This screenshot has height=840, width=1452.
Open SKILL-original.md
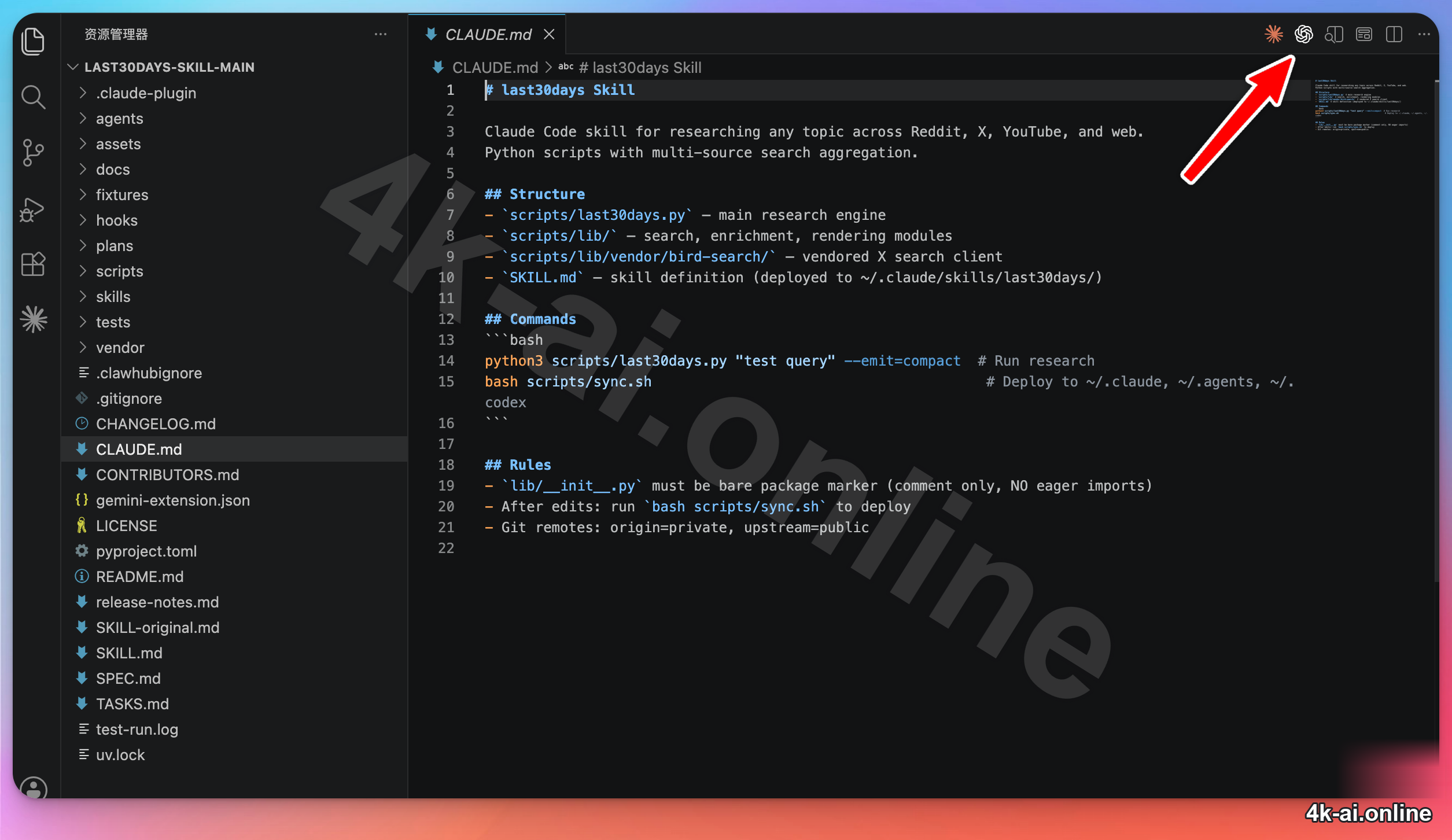pos(234,628)
